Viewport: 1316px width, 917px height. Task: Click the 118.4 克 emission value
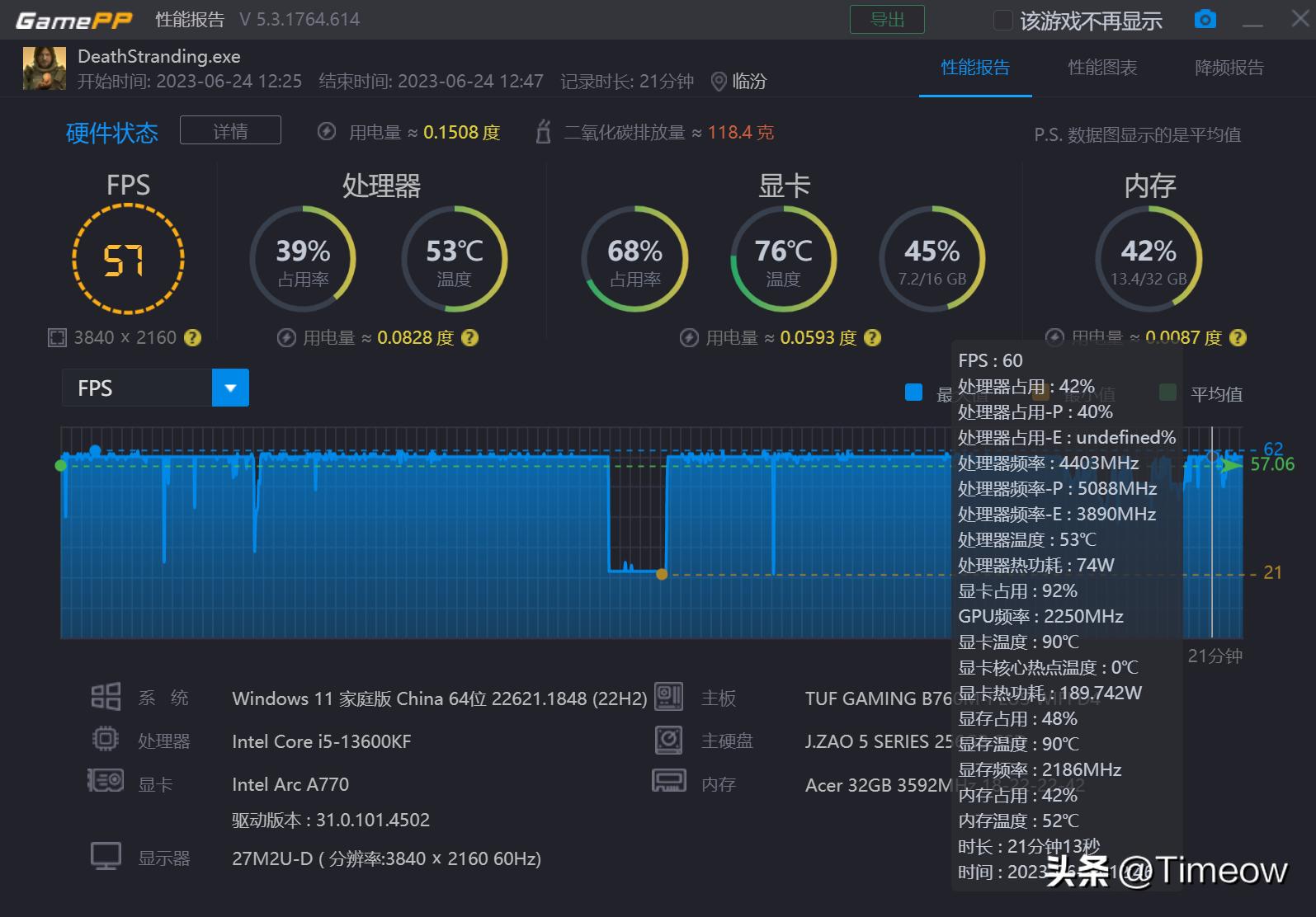741,132
